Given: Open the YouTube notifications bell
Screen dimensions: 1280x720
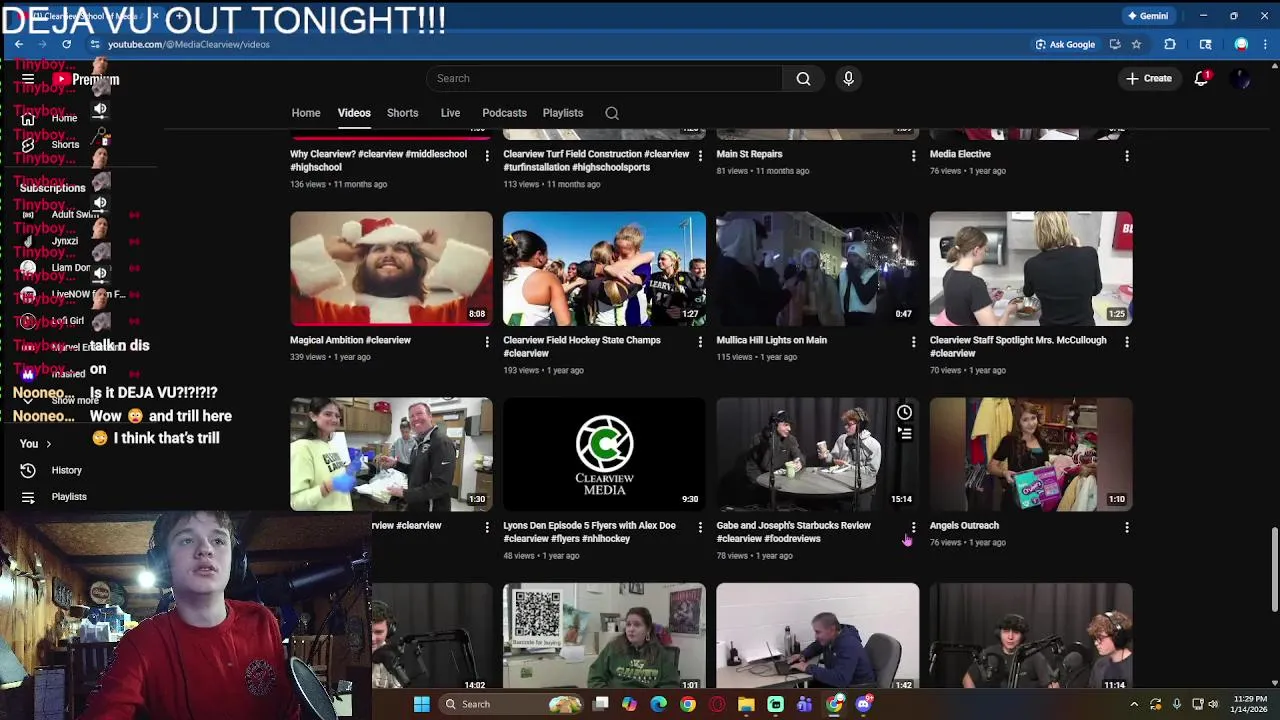Looking at the screenshot, I should 1201,78.
